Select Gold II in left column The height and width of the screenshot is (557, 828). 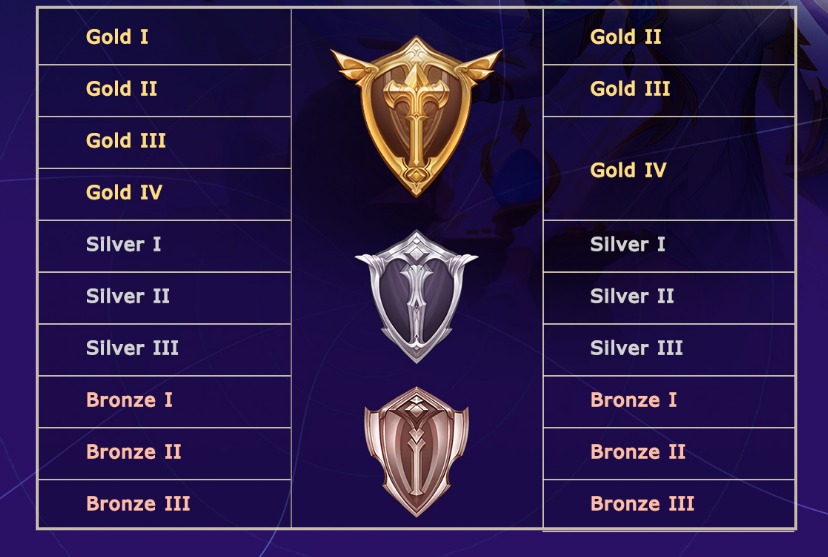tap(122, 89)
